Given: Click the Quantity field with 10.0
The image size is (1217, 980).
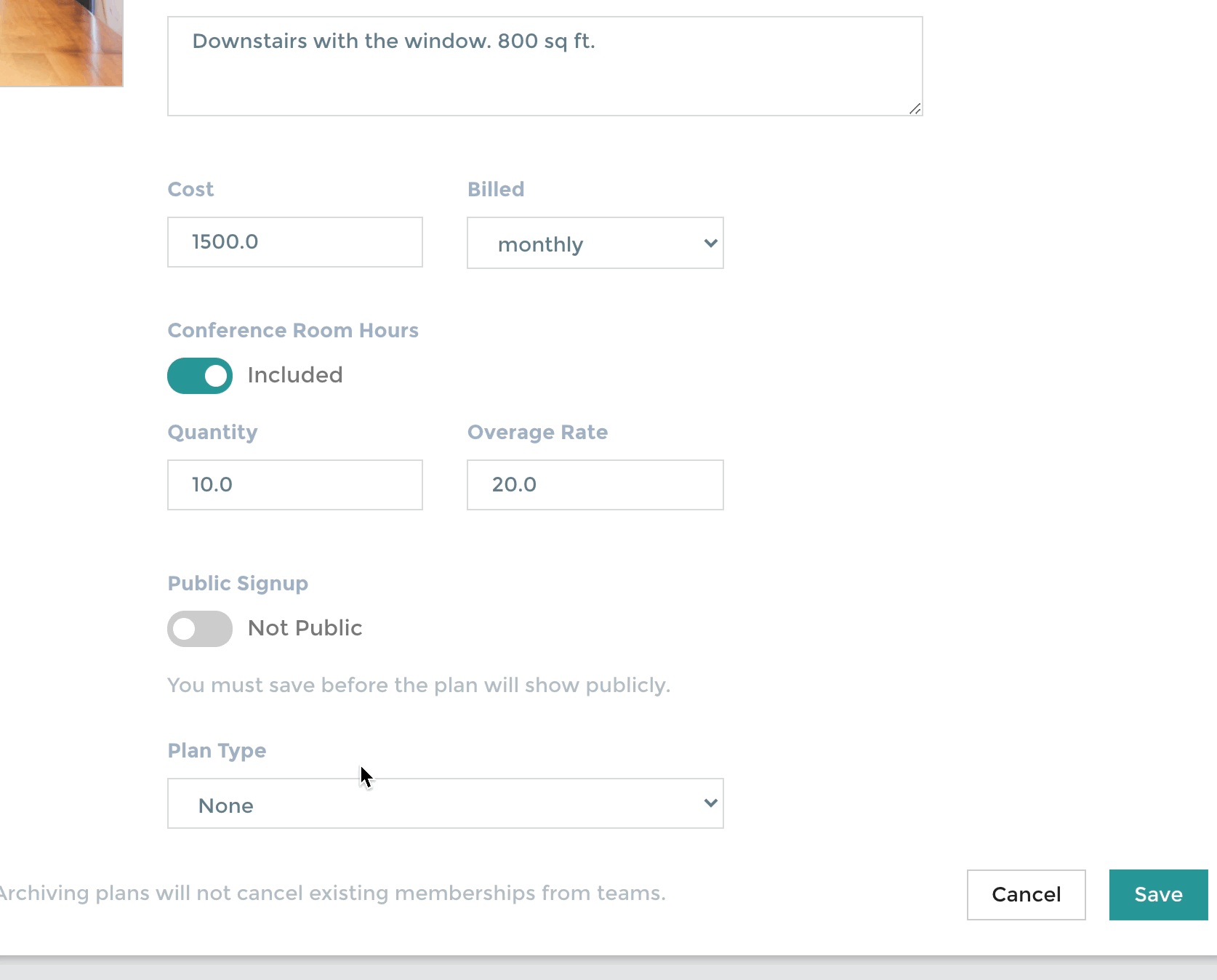Looking at the screenshot, I should click(x=294, y=484).
